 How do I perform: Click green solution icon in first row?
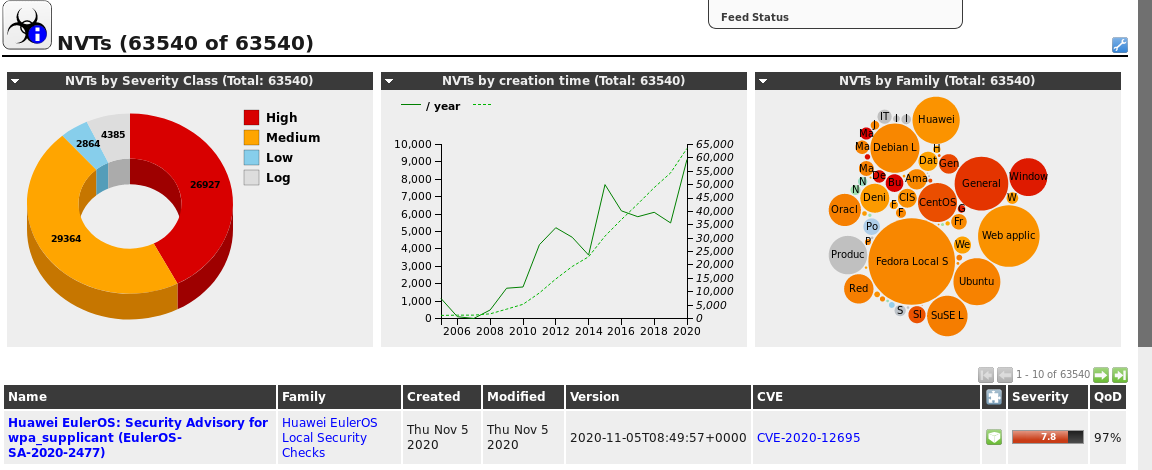[x=993, y=437]
